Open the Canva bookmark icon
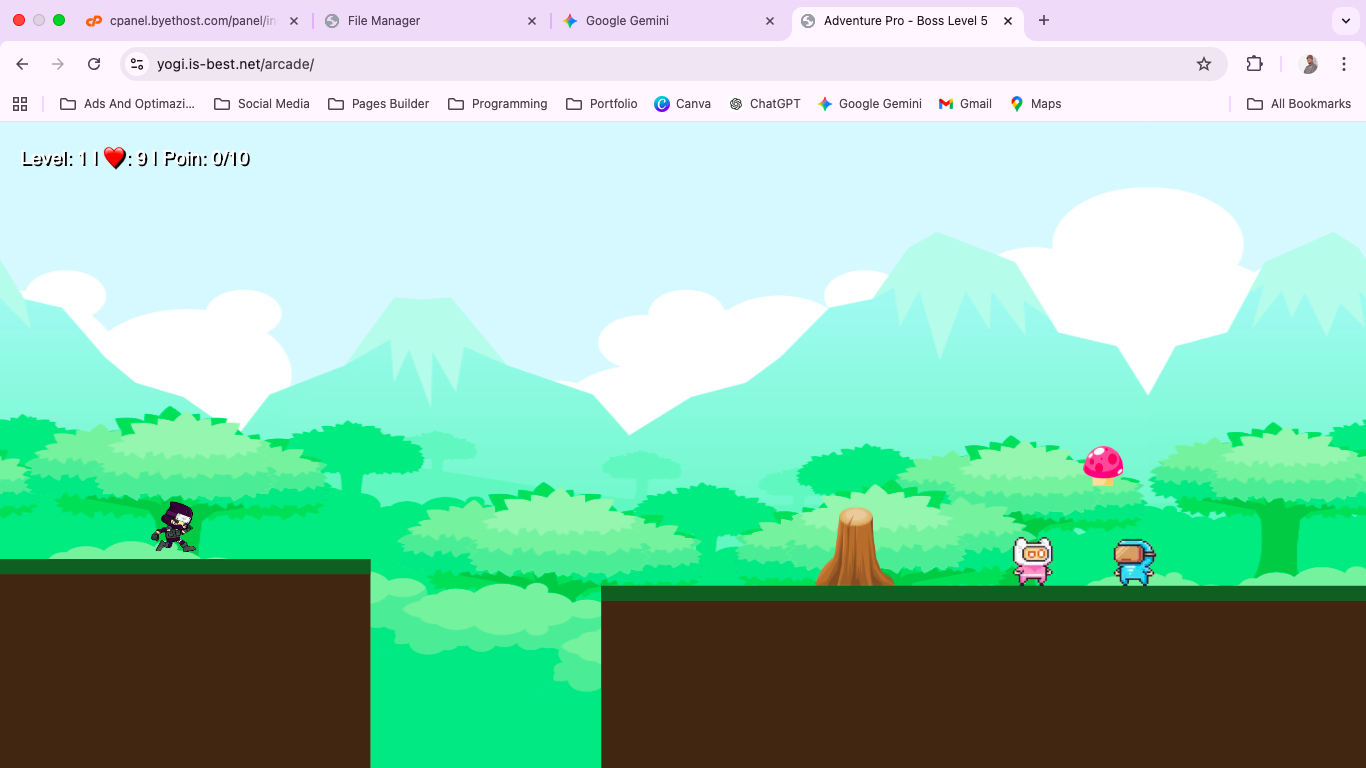1366x768 pixels. (x=683, y=103)
